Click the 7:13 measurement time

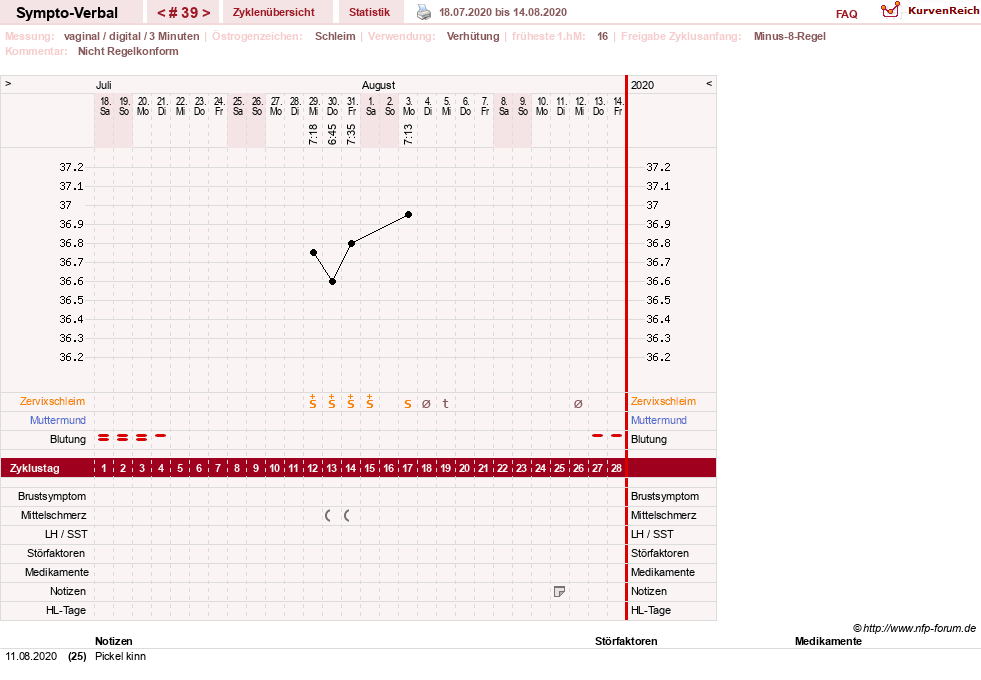point(409,134)
